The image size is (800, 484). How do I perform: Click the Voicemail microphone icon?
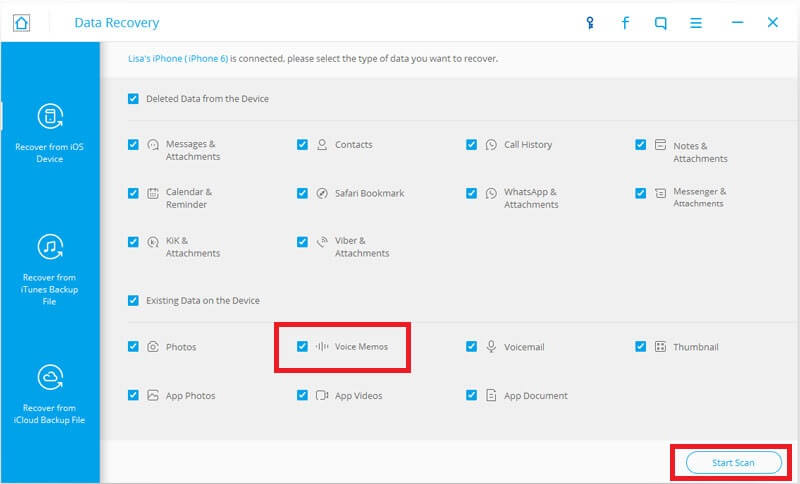[491, 347]
